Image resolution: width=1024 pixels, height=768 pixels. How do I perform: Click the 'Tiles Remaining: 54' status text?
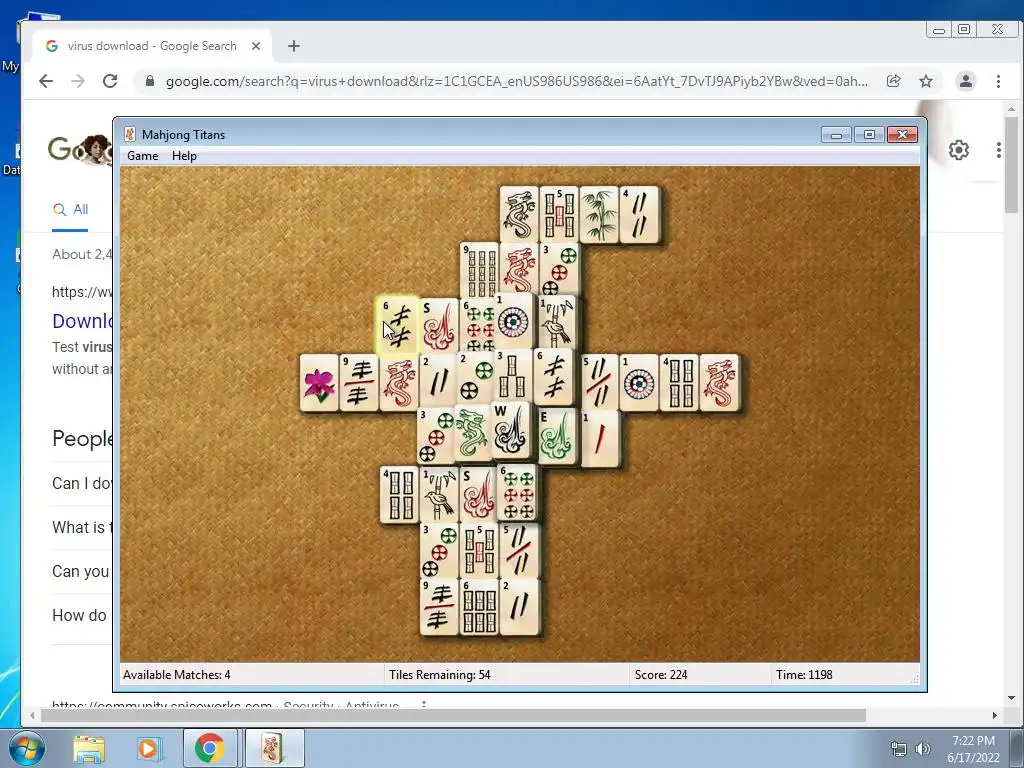tap(440, 675)
